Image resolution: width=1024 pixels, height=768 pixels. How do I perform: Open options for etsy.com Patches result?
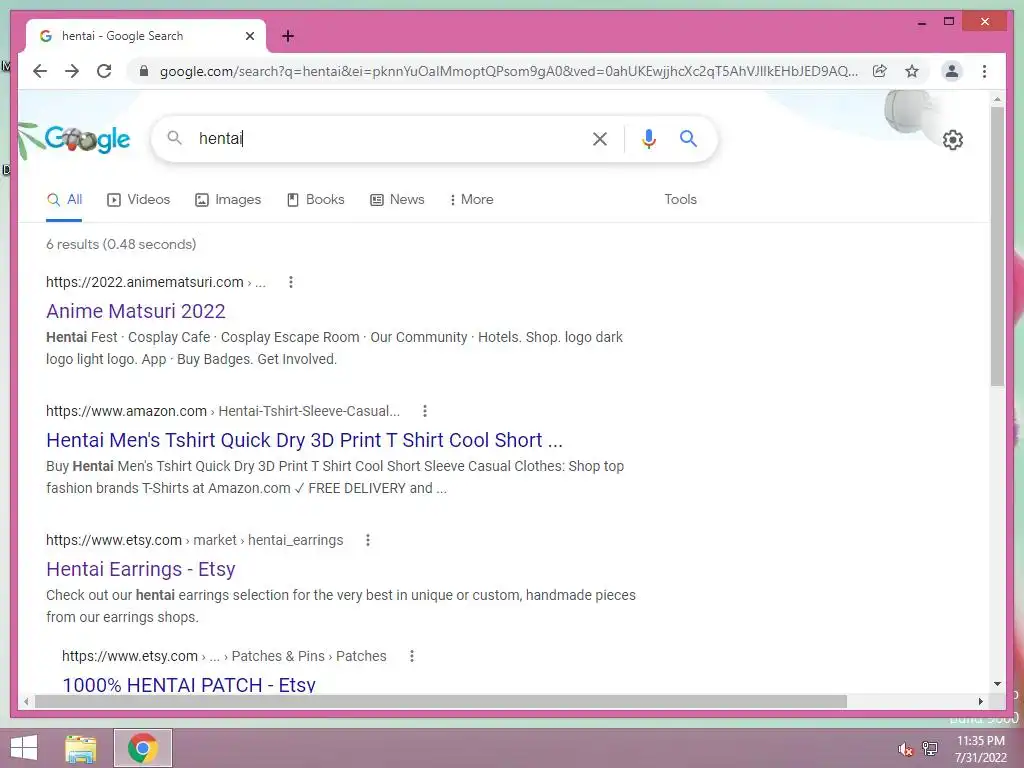click(411, 656)
